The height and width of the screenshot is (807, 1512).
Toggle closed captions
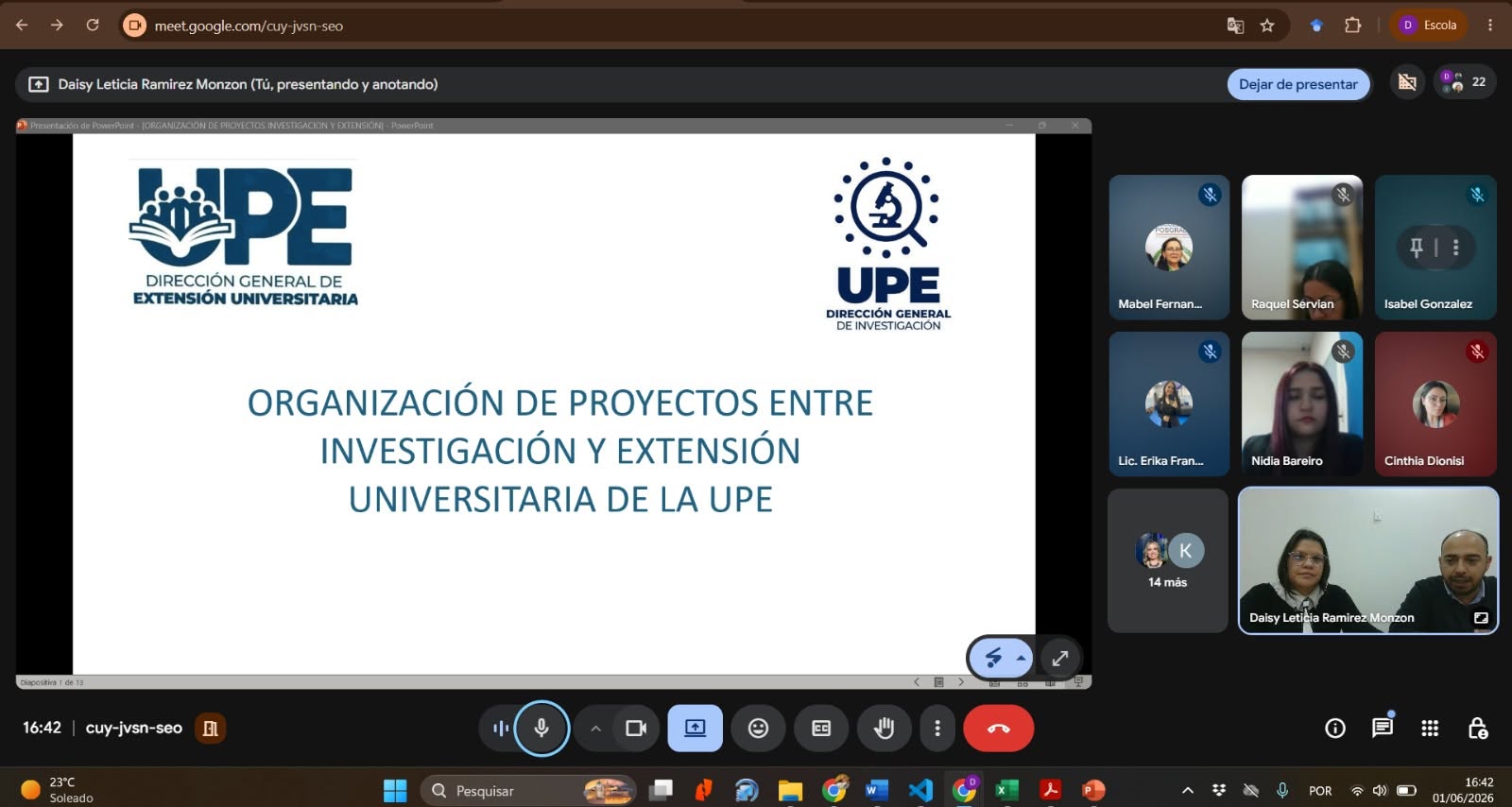click(x=821, y=729)
